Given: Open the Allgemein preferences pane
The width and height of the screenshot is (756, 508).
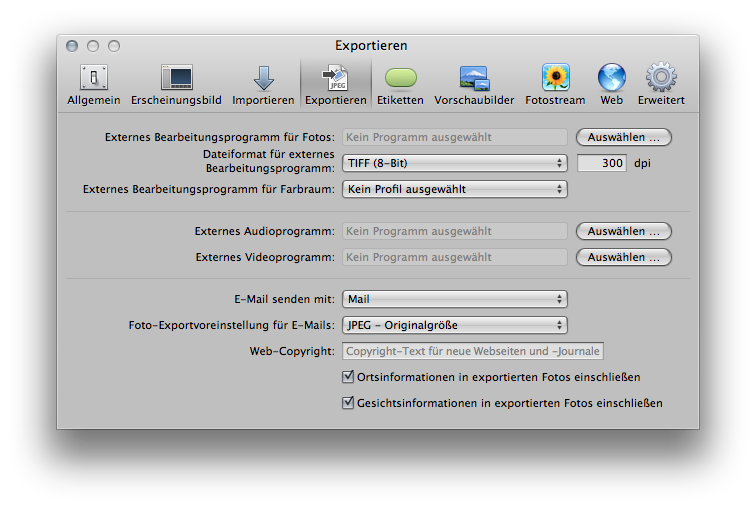Looking at the screenshot, I should pos(94,84).
